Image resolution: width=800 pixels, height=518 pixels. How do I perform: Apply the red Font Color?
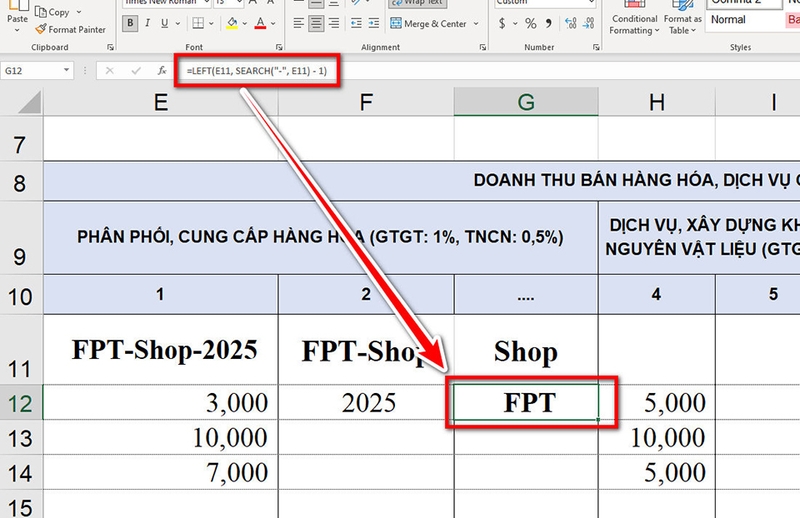click(260, 23)
